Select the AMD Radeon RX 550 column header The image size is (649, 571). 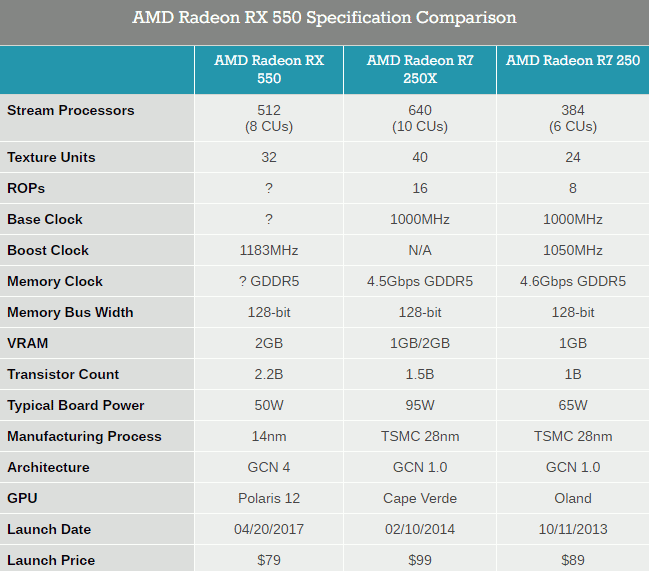tap(269, 70)
